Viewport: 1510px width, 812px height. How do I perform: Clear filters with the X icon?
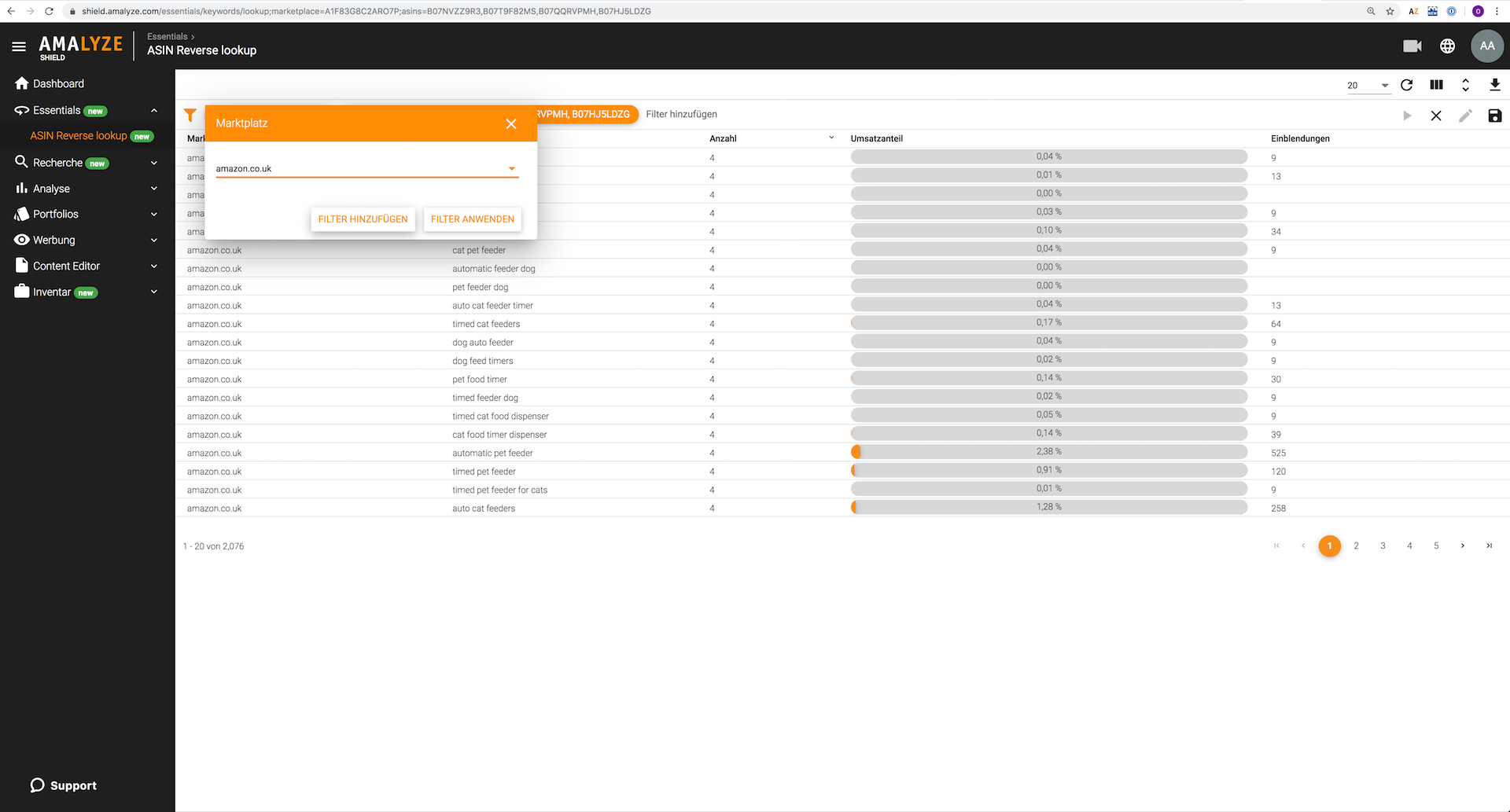[x=1436, y=116]
